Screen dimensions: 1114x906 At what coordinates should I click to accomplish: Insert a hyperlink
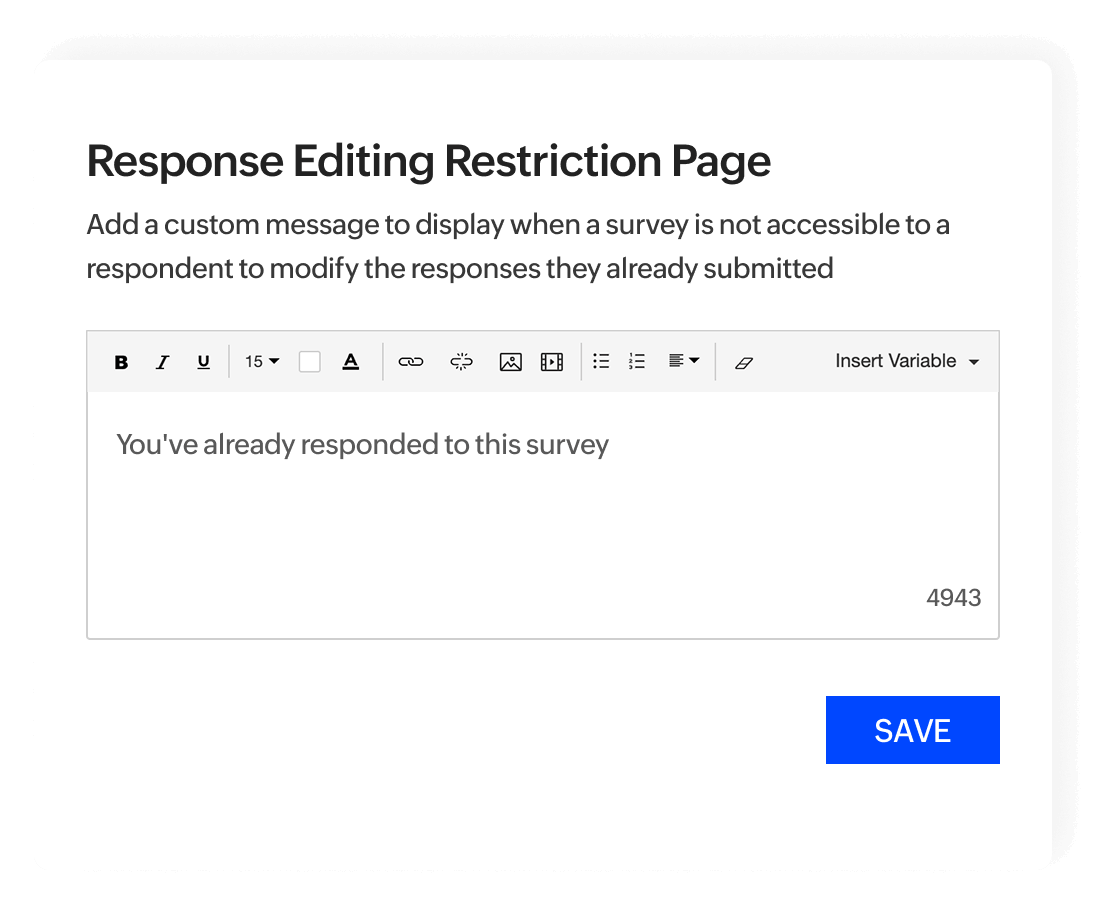click(412, 361)
